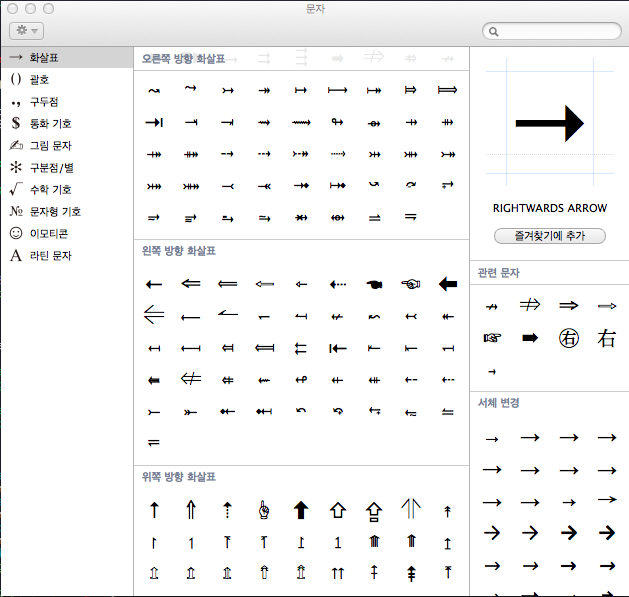The image size is (629, 597).
Task: Choose related rightwards double arrow ⇒
Action: point(569,305)
